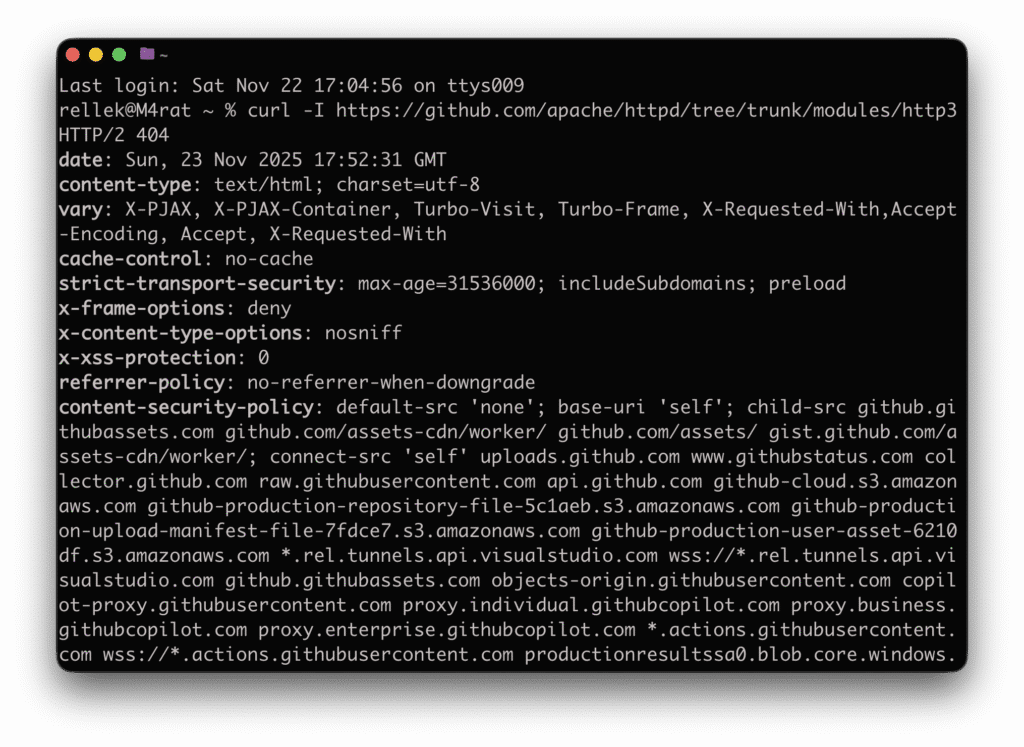Click the proxy.individual.githubcopilot.com URL
The height and width of the screenshot is (747, 1024).
pos(589,605)
